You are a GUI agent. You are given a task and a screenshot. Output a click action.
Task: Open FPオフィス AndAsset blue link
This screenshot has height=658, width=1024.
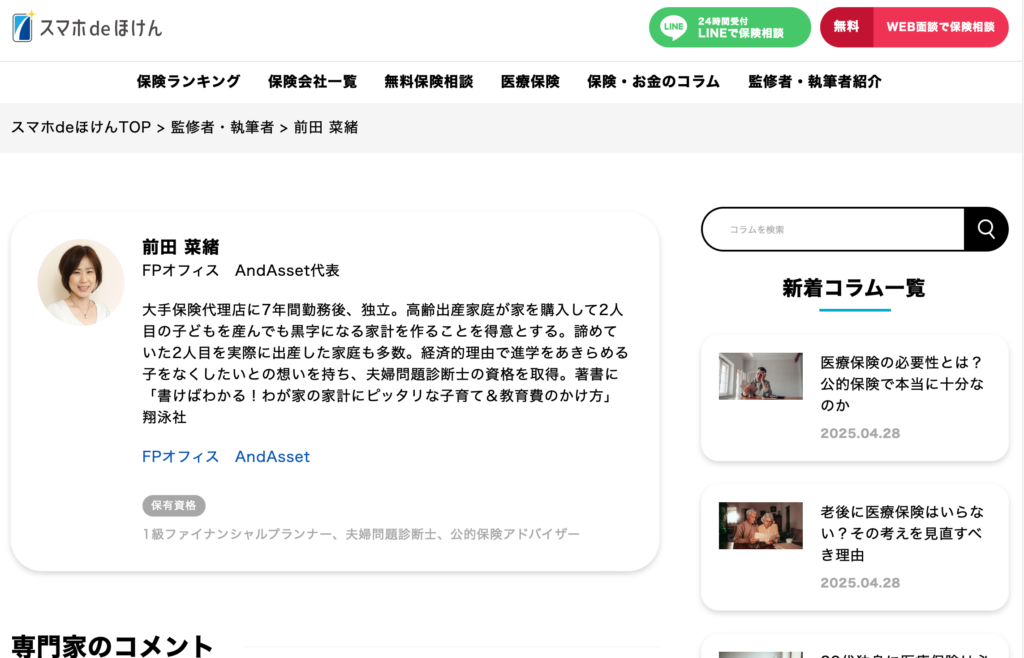tap(226, 456)
